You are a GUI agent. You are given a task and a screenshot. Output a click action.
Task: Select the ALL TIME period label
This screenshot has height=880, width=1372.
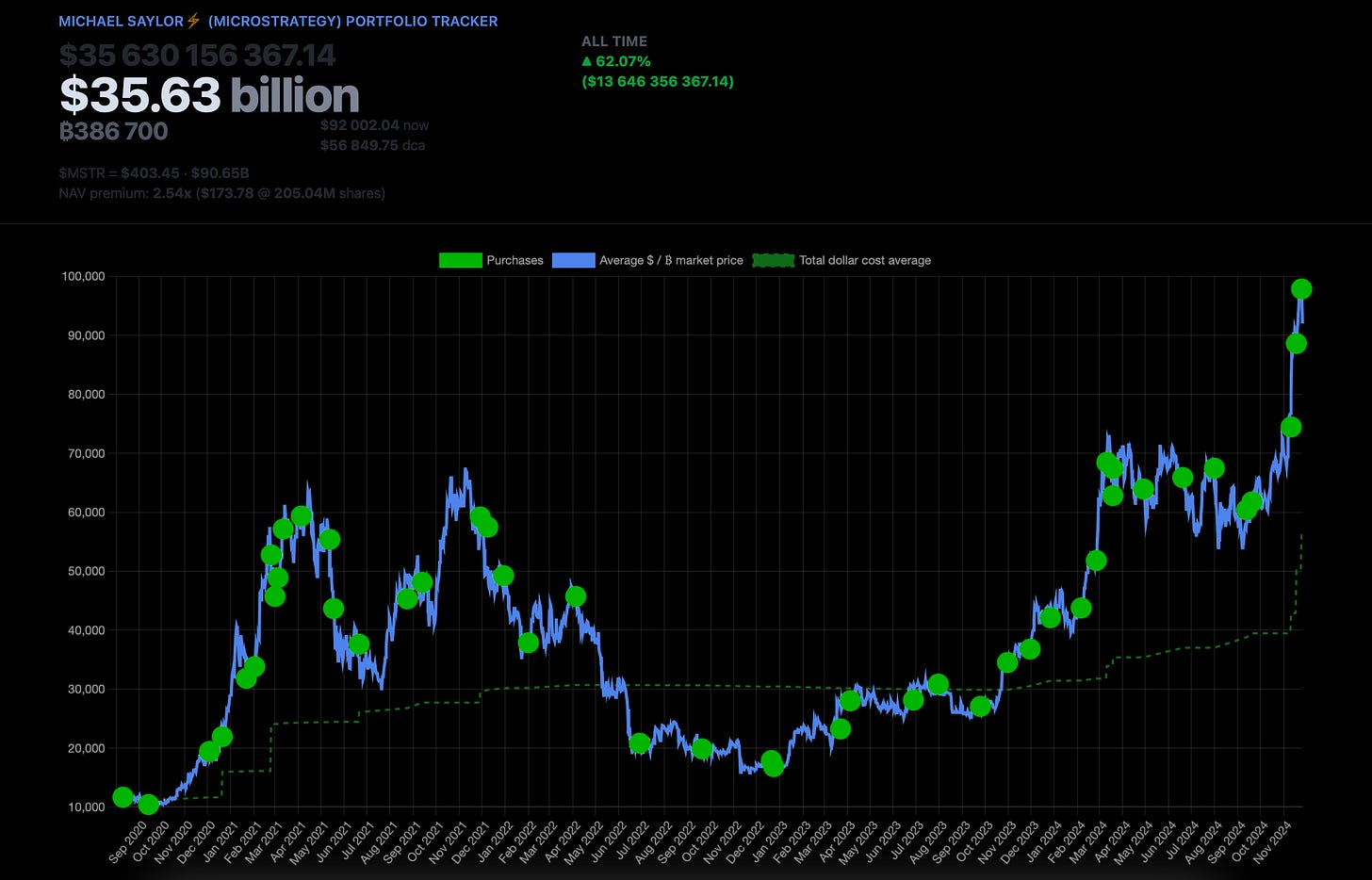point(614,41)
